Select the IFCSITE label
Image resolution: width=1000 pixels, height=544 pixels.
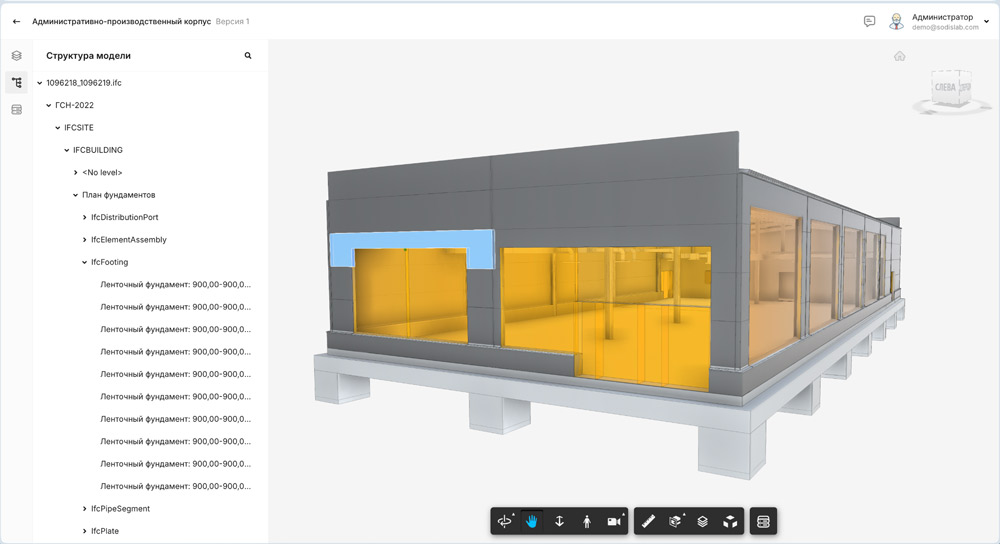(x=78, y=128)
